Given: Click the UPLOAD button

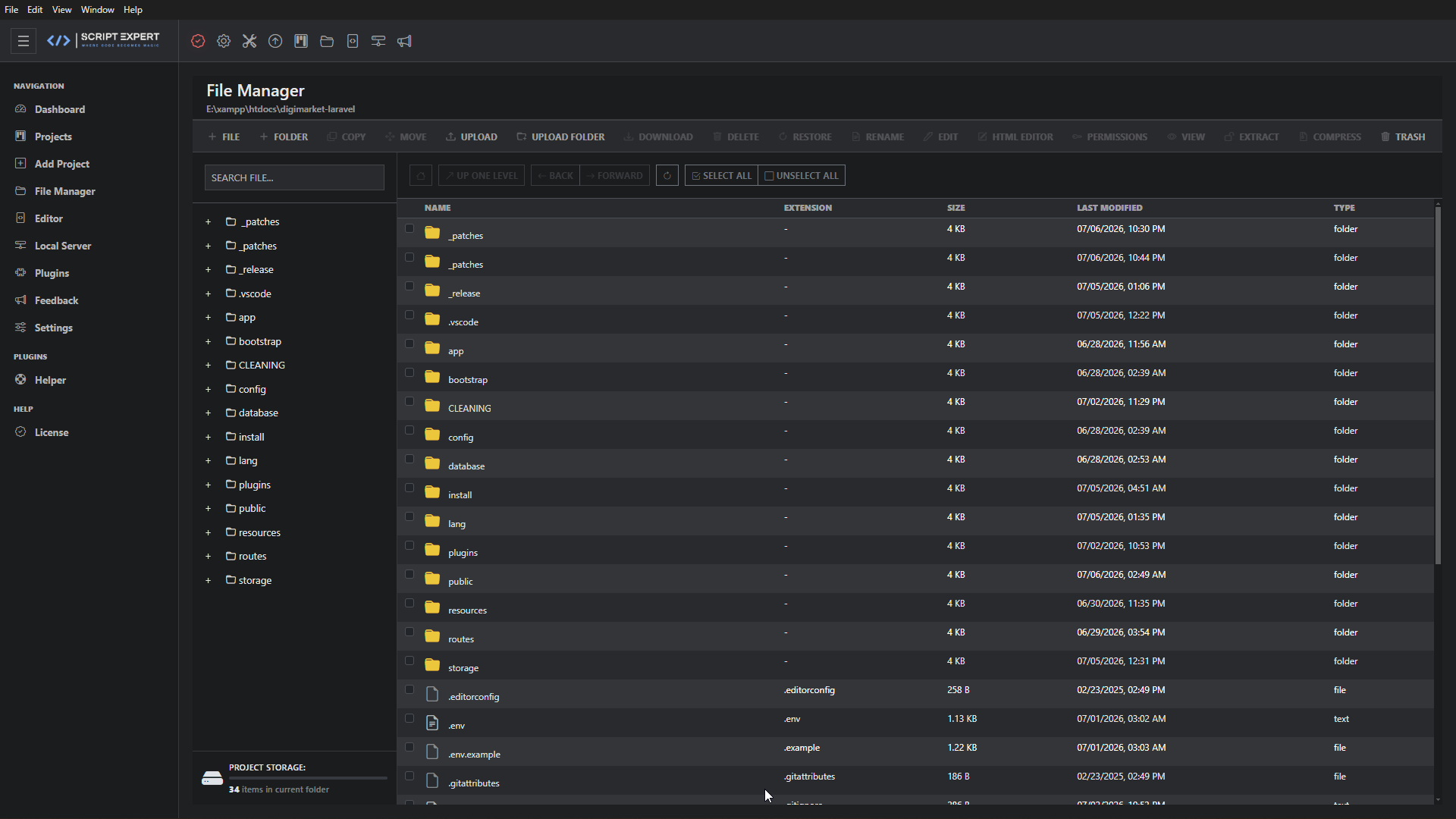Looking at the screenshot, I should pos(472,136).
